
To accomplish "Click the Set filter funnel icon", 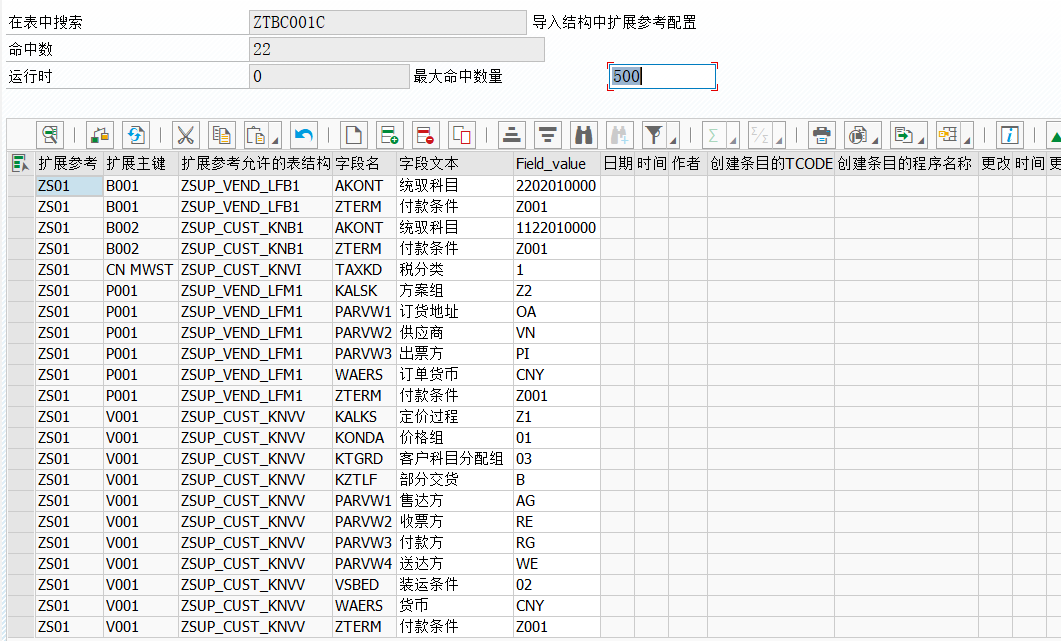I will [x=654, y=135].
